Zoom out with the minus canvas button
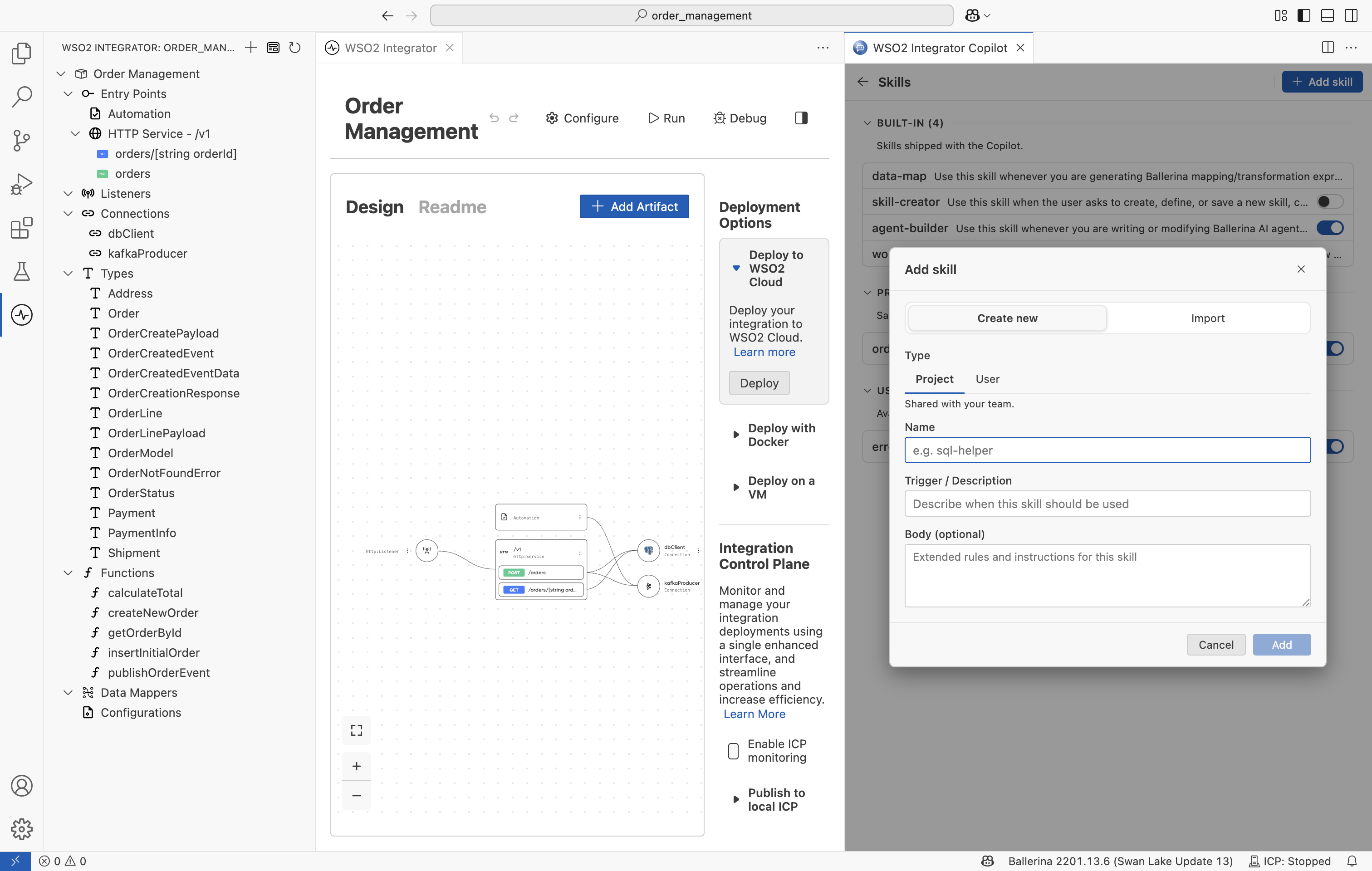The width and height of the screenshot is (1372, 871). pyautogui.click(x=357, y=795)
